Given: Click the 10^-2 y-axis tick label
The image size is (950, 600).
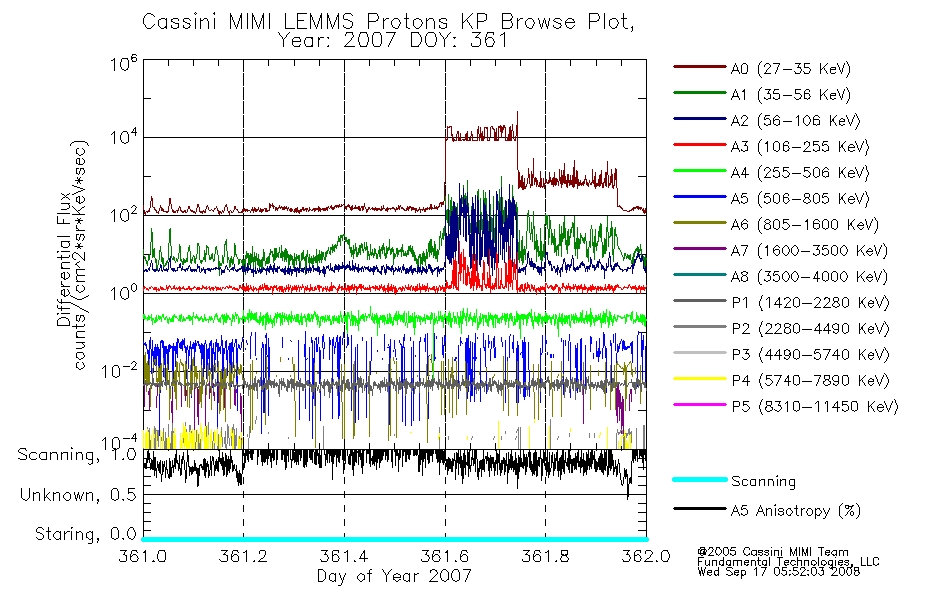Looking at the screenshot, I should (120, 369).
